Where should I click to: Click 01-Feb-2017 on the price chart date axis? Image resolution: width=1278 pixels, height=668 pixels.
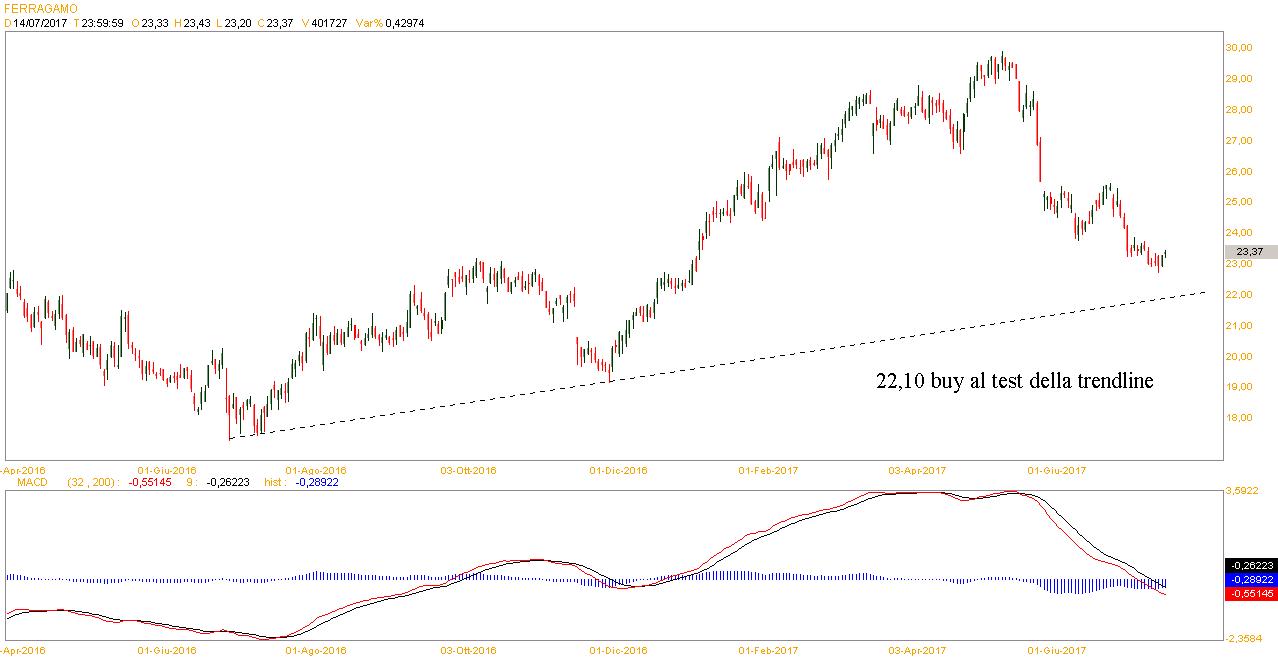pos(768,469)
